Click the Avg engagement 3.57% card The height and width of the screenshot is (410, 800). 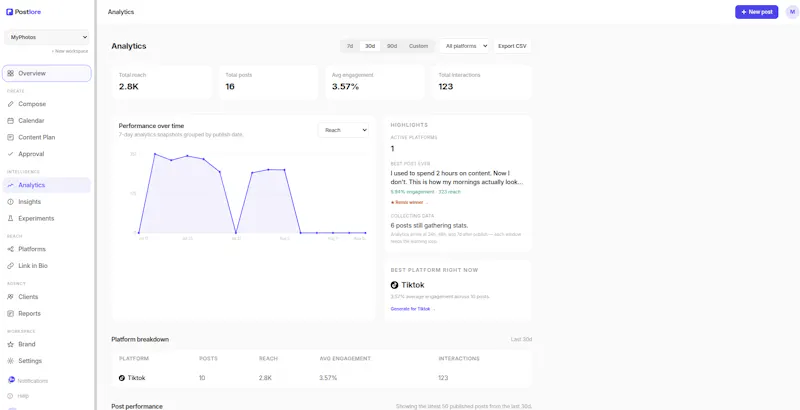pos(374,82)
